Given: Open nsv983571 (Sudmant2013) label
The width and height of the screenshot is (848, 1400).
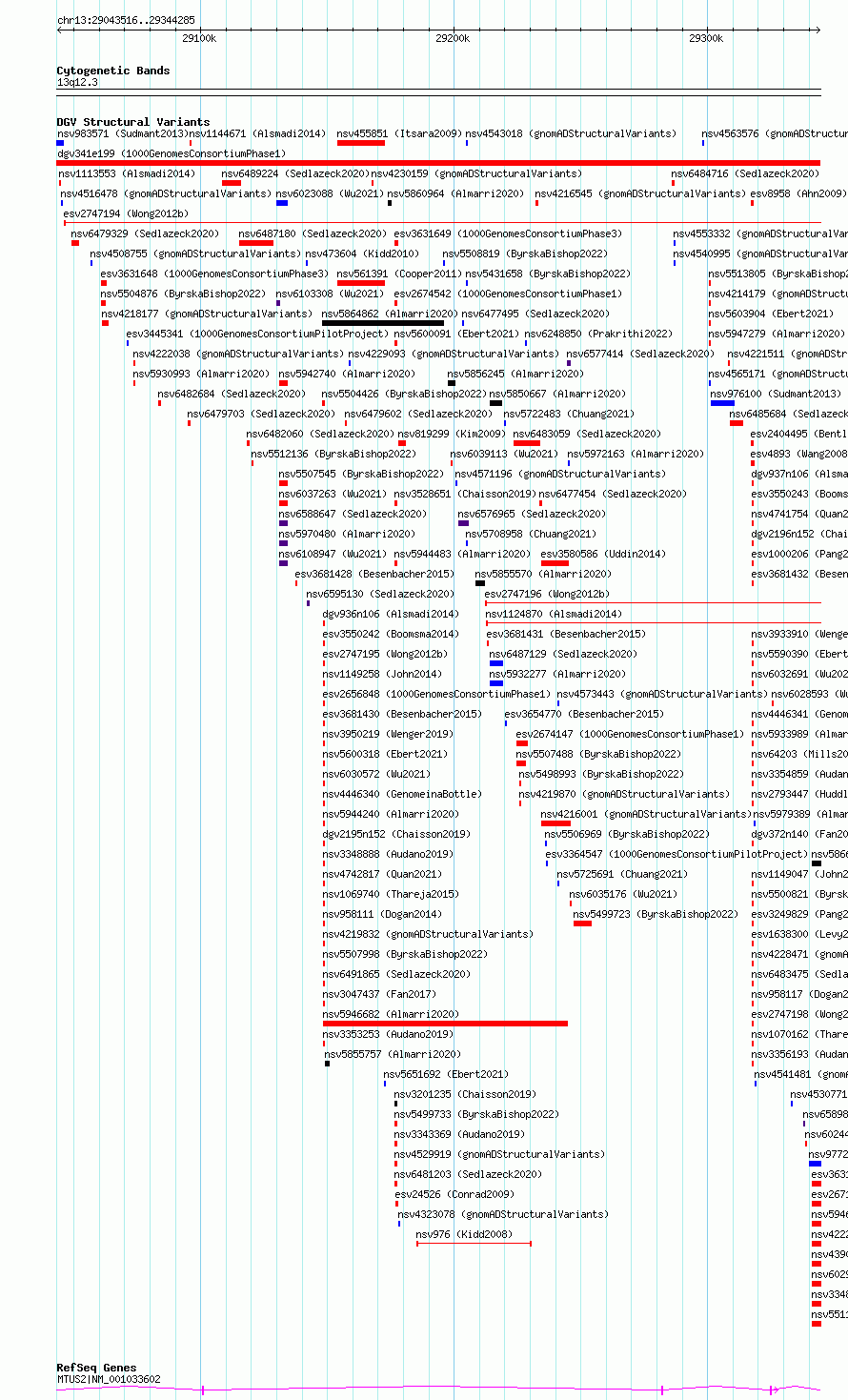Looking at the screenshot, I should click(x=123, y=133).
